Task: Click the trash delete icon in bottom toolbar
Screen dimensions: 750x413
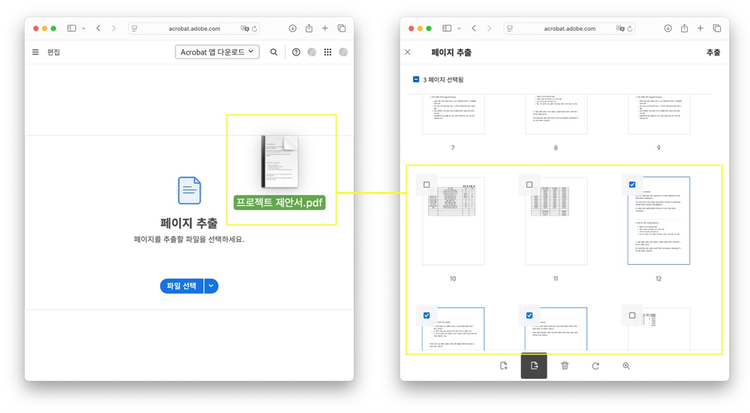Action: coord(565,366)
